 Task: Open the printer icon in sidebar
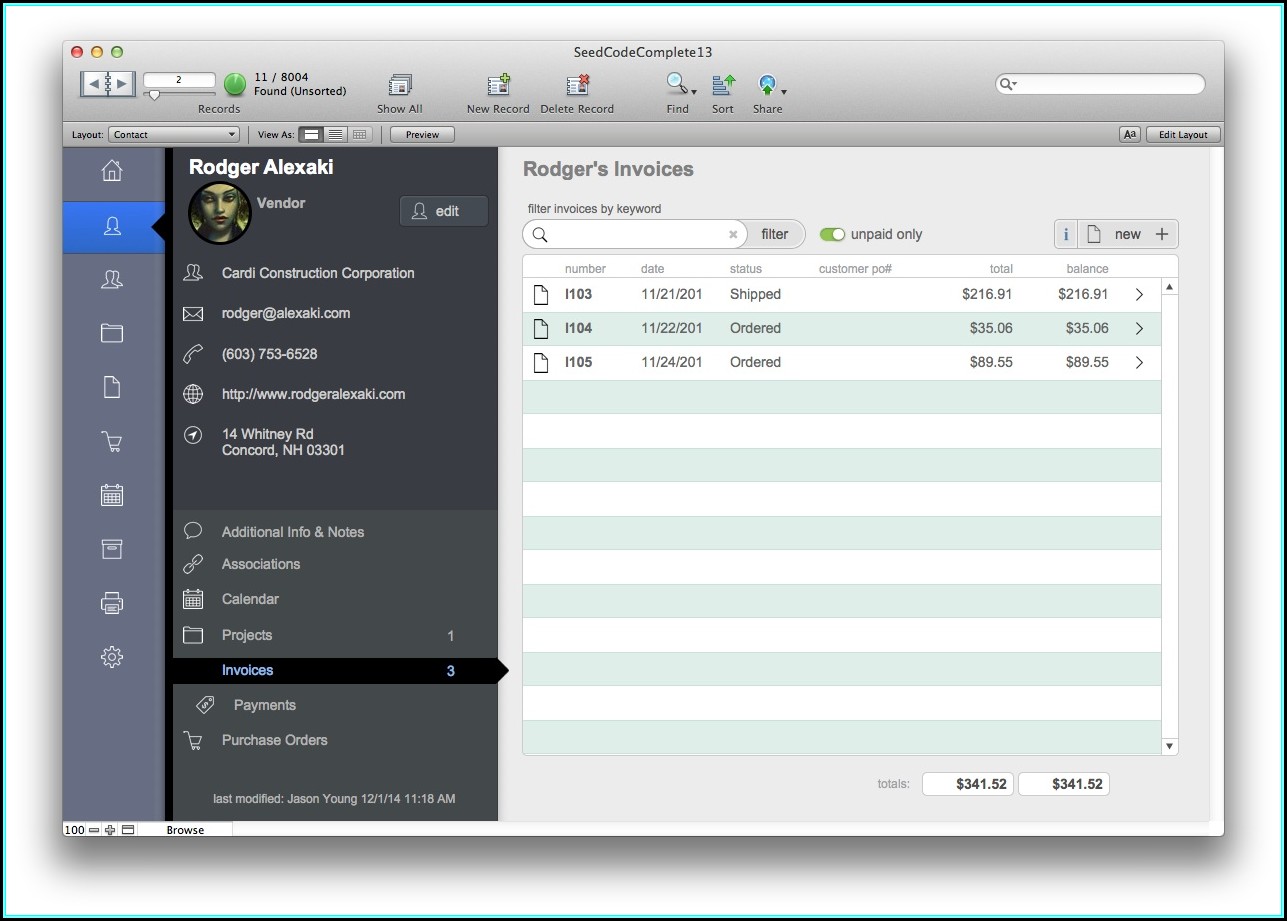pos(112,603)
